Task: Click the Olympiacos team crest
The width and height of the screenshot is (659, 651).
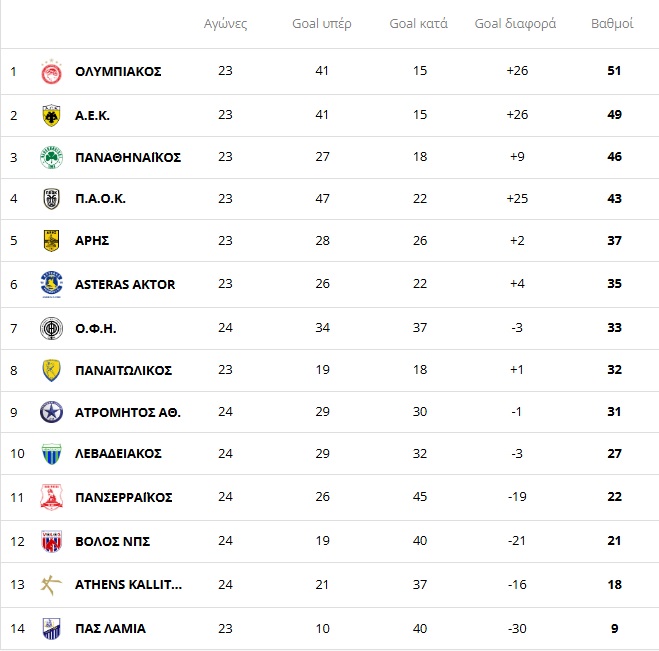Action: point(51,72)
